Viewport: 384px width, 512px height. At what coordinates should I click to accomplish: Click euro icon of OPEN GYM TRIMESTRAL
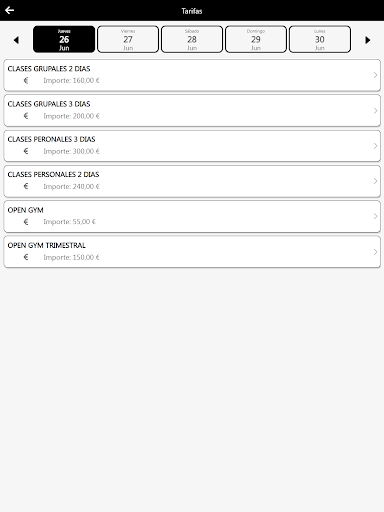[x=26, y=257]
